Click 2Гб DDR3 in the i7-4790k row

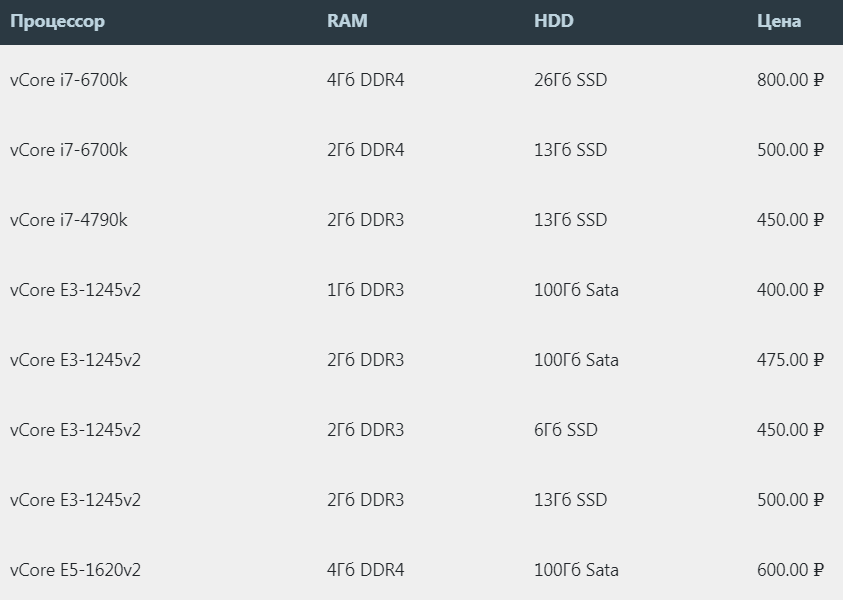[x=366, y=220]
